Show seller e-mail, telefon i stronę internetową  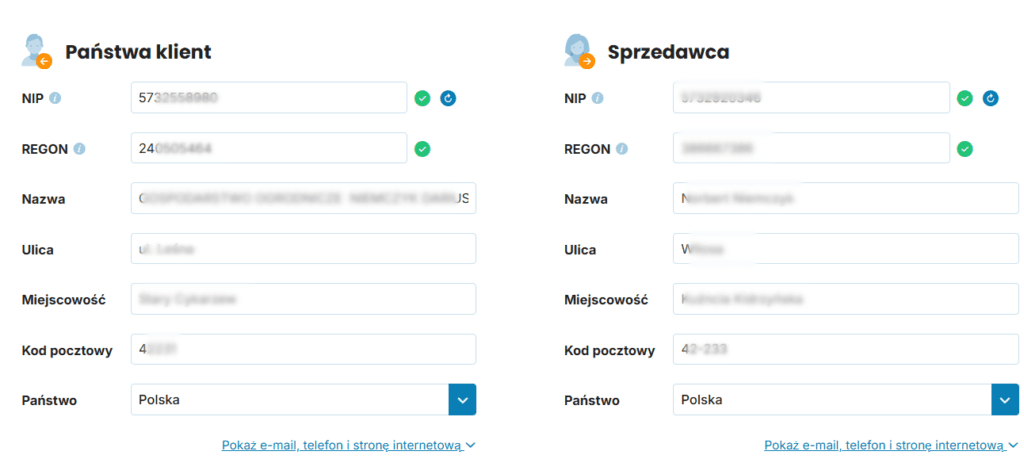tap(890, 446)
